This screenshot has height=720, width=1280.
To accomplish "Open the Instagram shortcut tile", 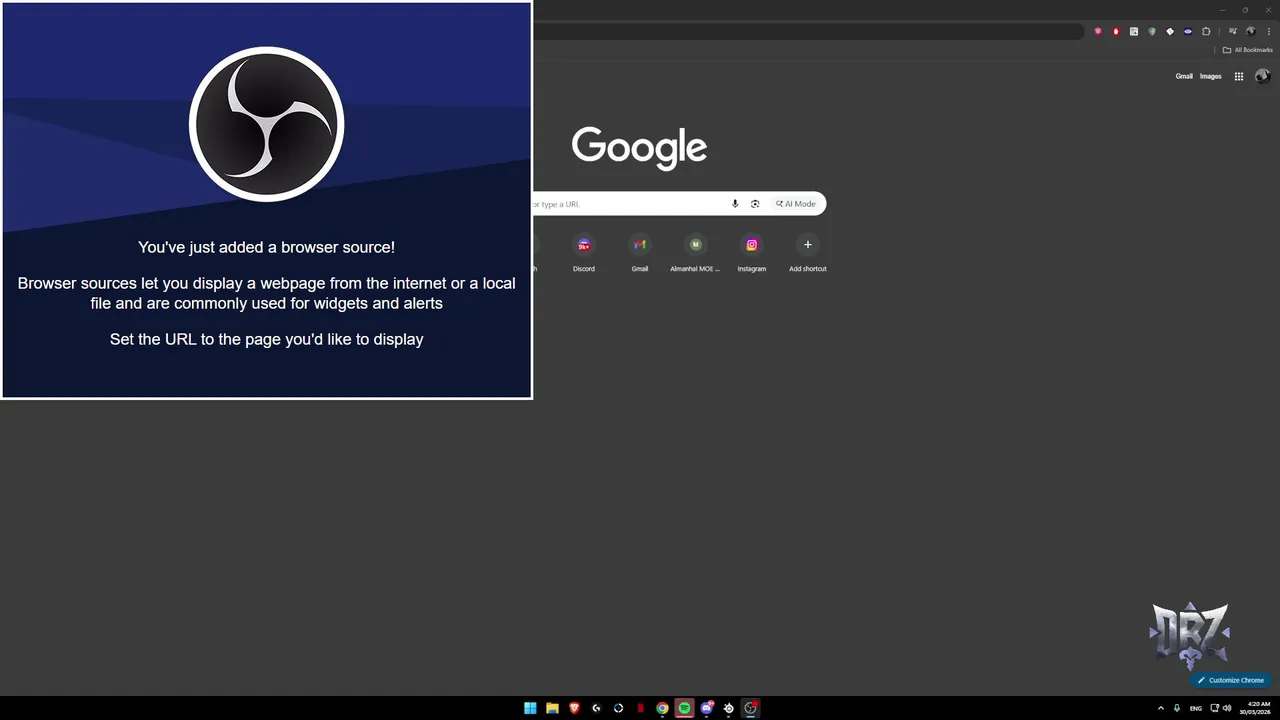I will pos(752,252).
